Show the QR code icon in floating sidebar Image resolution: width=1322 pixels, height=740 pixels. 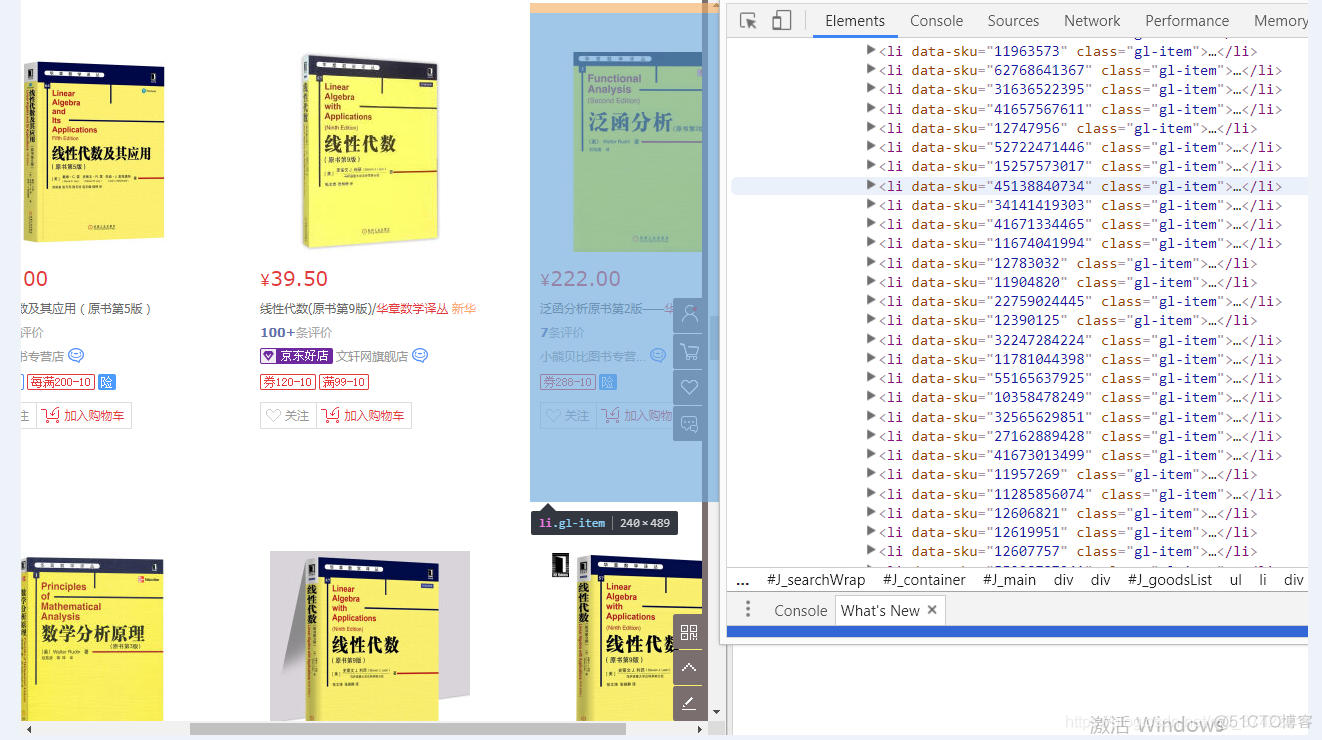click(x=689, y=632)
